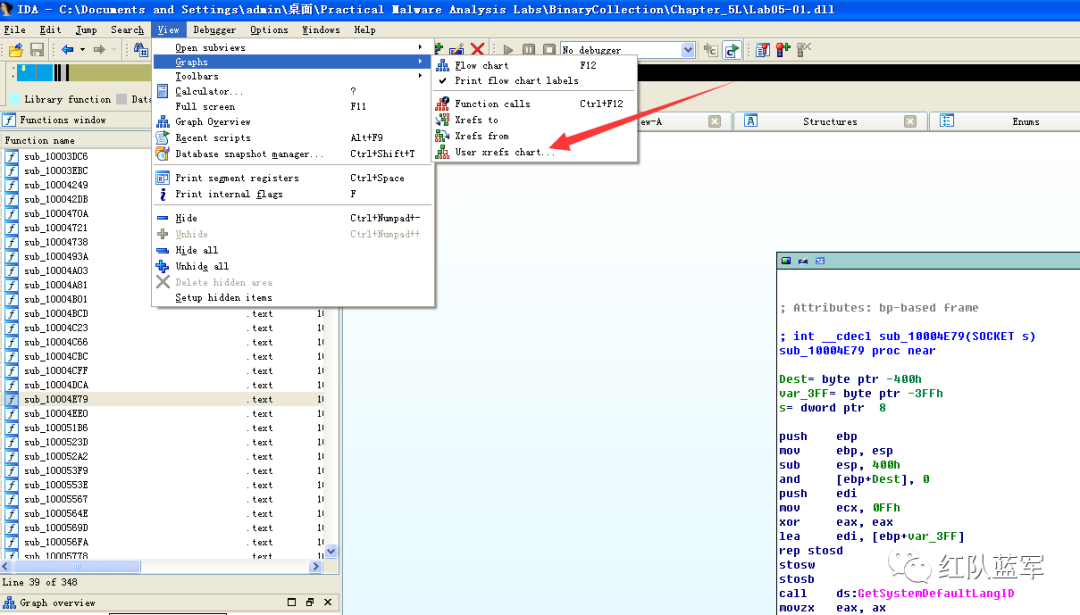This screenshot has width=1080, height=615.
Task: Switch to the Structures tab
Action: tap(830, 121)
